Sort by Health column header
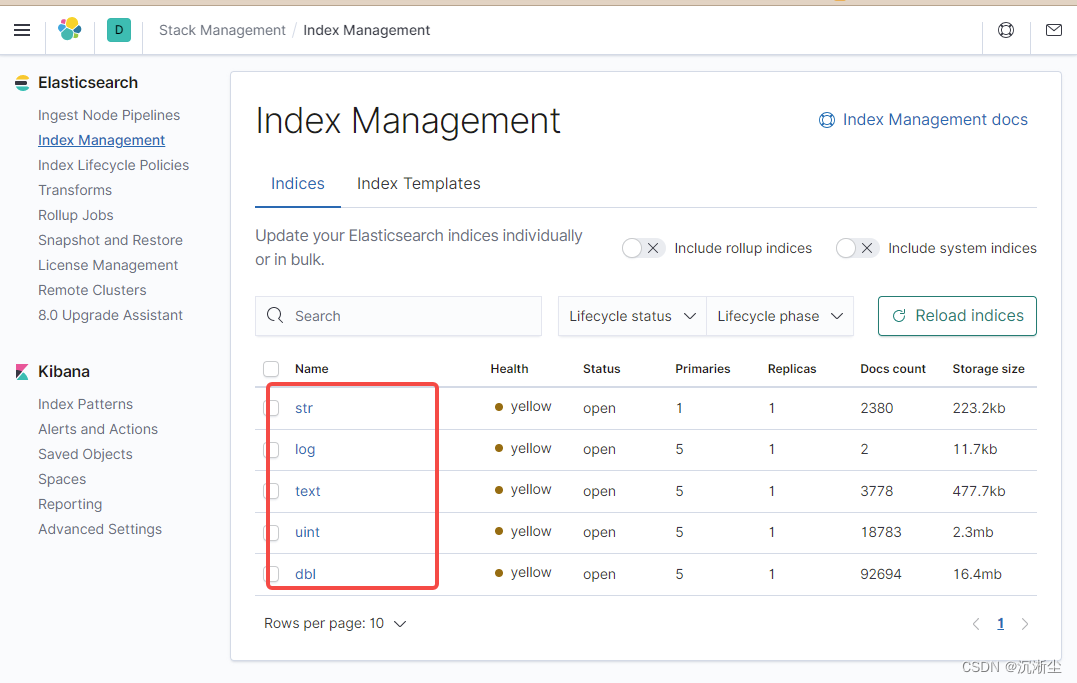The width and height of the screenshot is (1077, 683). coord(509,369)
